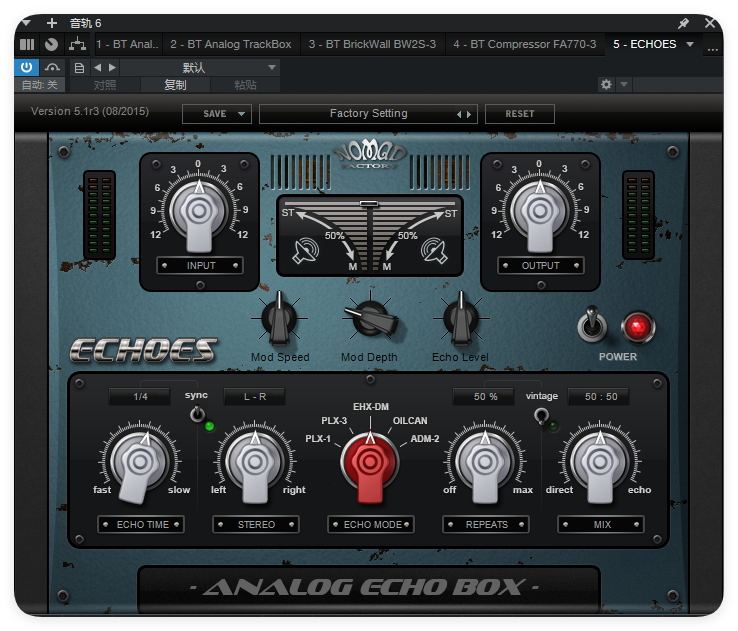The height and width of the screenshot is (631, 738).
Task: Toggle automation mode 自动: 关
Action: [40, 85]
